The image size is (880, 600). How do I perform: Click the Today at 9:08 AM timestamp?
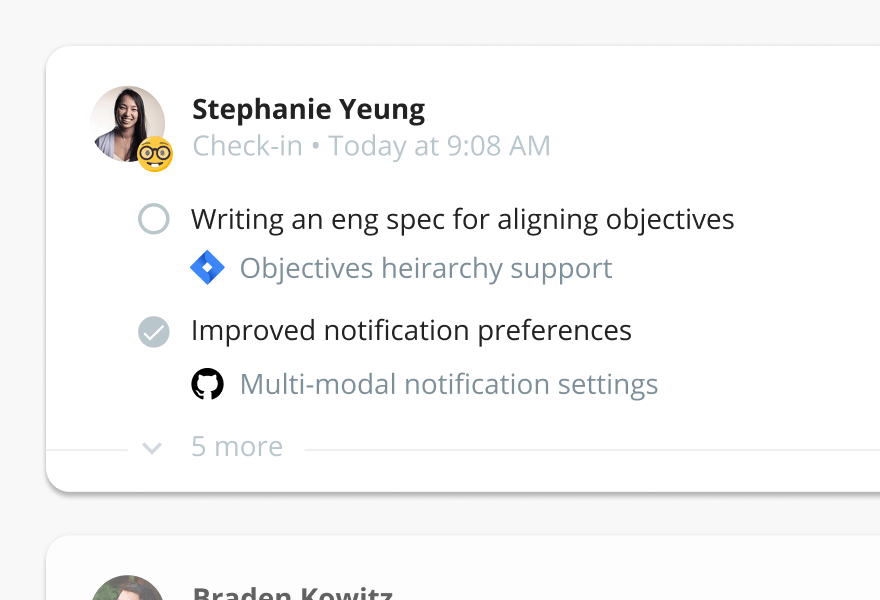click(440, 146)
